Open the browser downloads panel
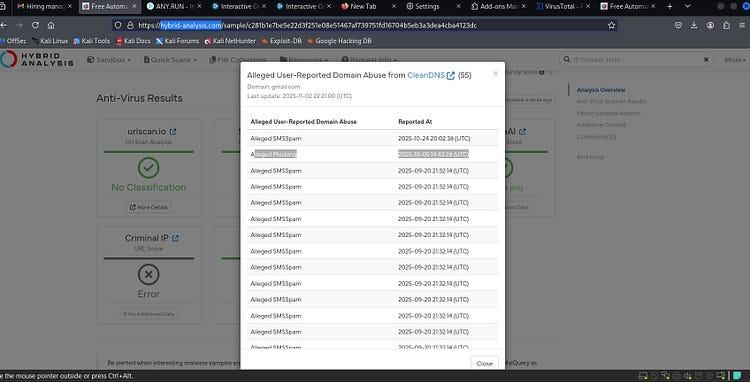Image resolution: width=750 pixels, height=382 pixels. [694, 25]
